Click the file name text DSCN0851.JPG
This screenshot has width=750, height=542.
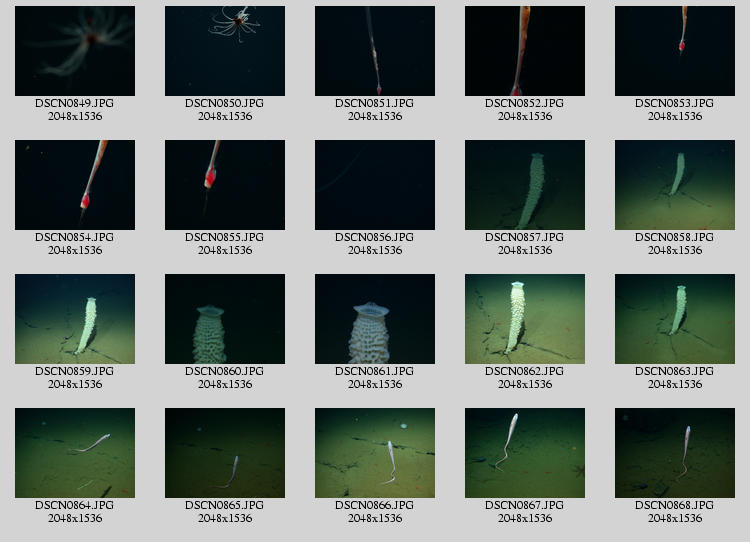click(375, 103)
